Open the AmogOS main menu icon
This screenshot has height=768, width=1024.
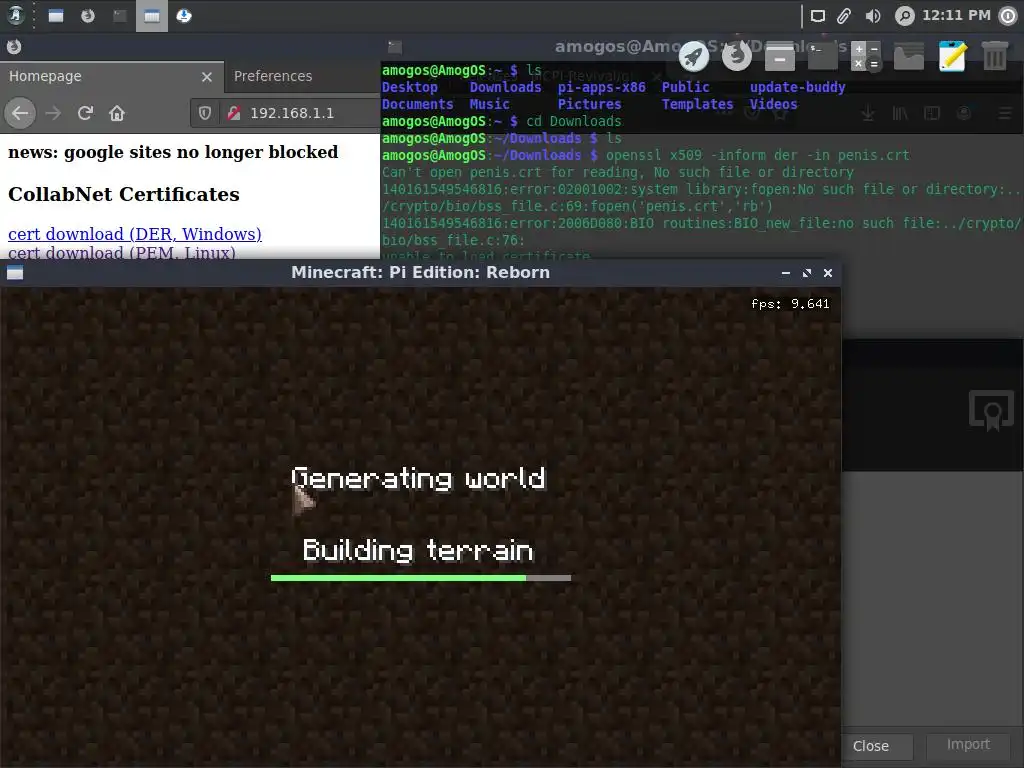[x=14, y=16]
